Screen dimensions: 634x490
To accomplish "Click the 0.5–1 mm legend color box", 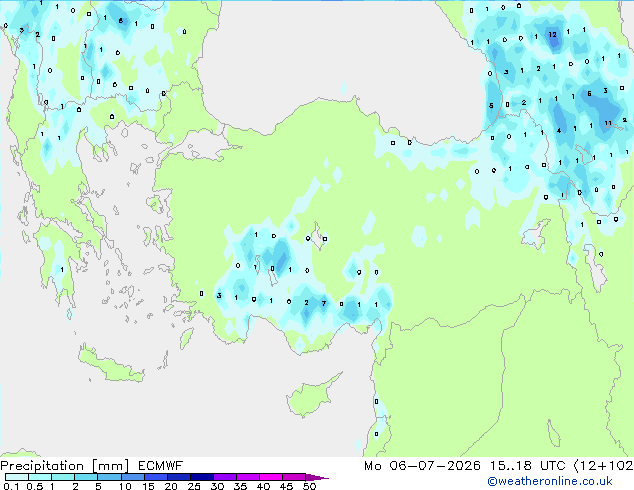I will 40,477.
